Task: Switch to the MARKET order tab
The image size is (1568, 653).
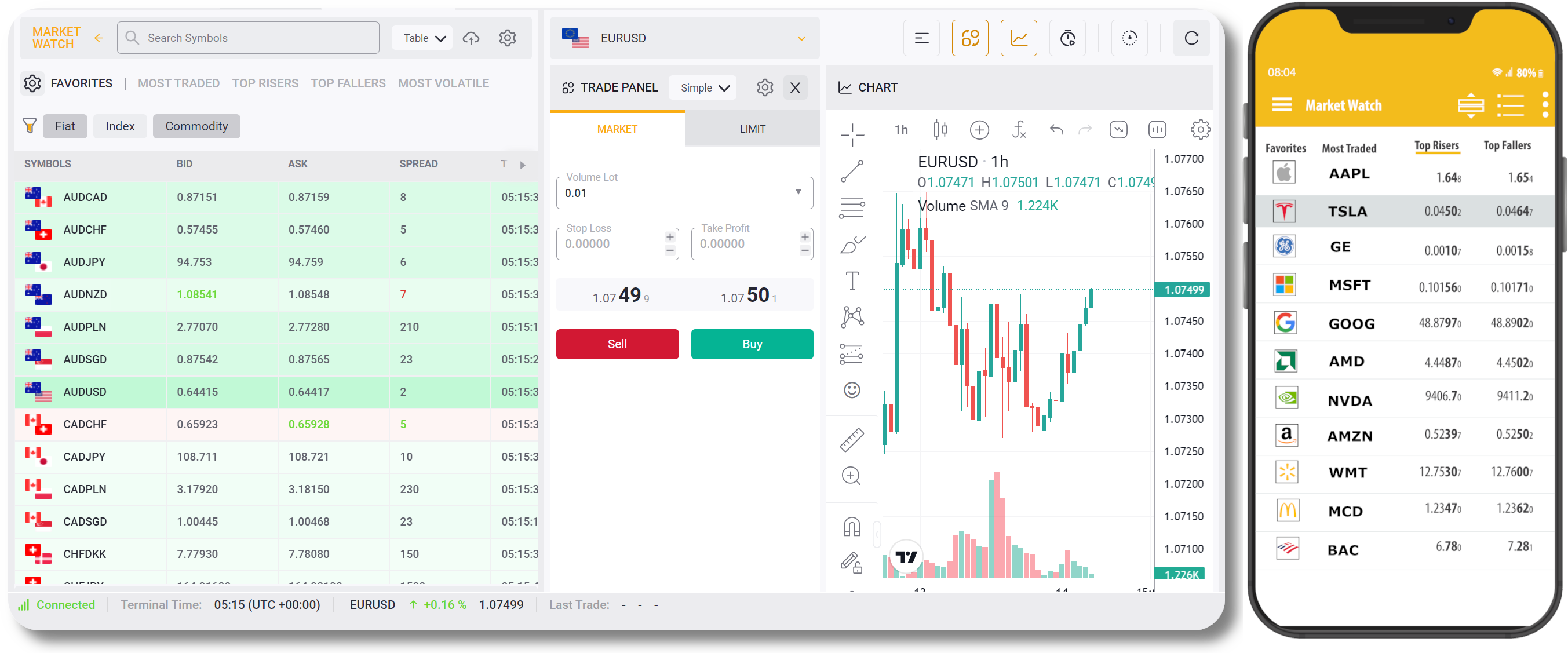Action: (x=617, y=129)
